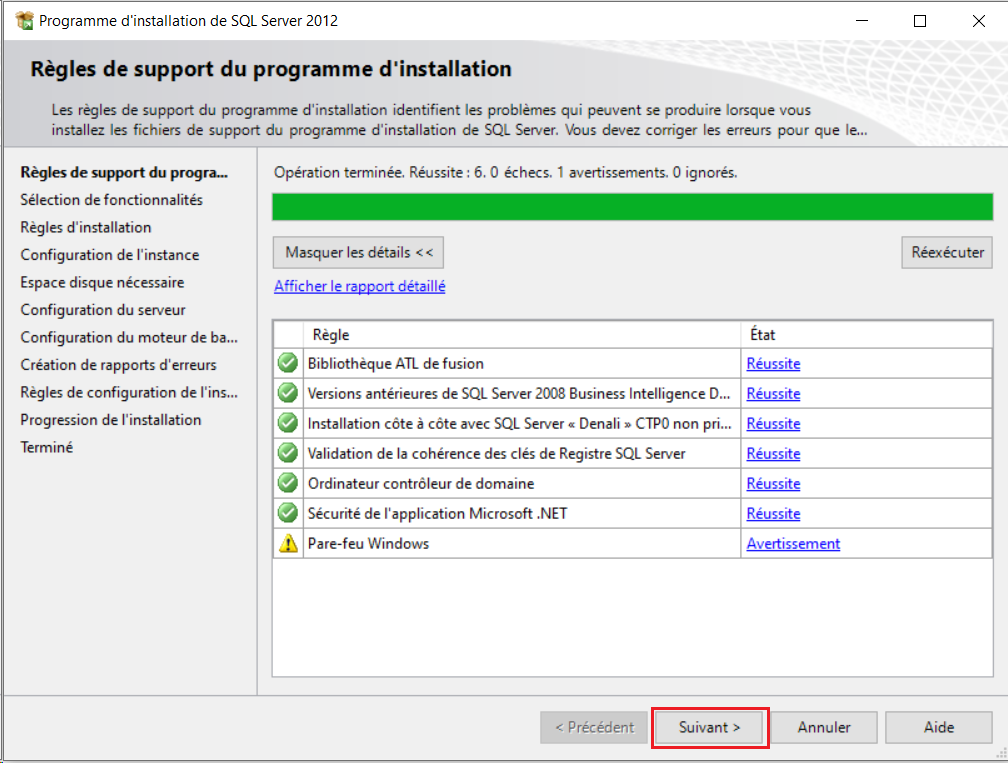The image size is (1008, 763).
Task: Click Bibliothèque ATL de fusion rule text
Action: click(x=395, y=364)
